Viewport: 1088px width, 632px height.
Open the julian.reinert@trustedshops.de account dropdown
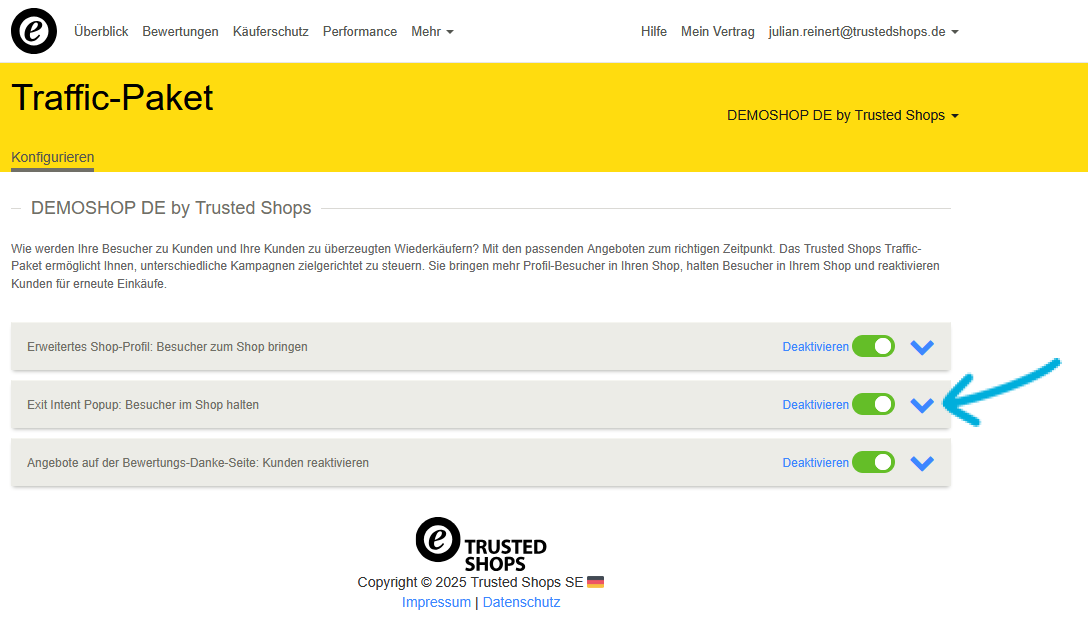(863, 32)
